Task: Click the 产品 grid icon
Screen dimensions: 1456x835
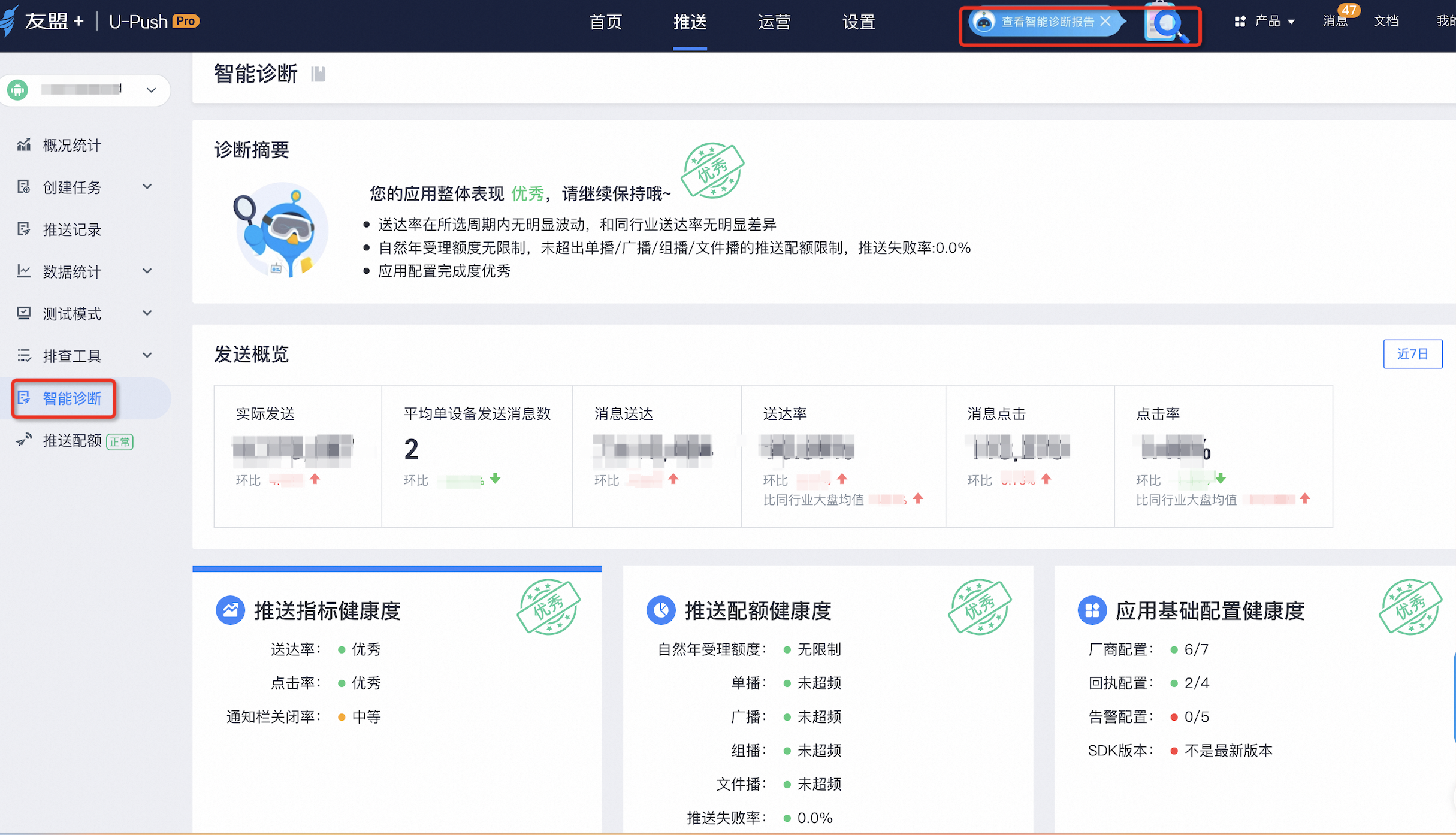Action: click(1240, 22)
